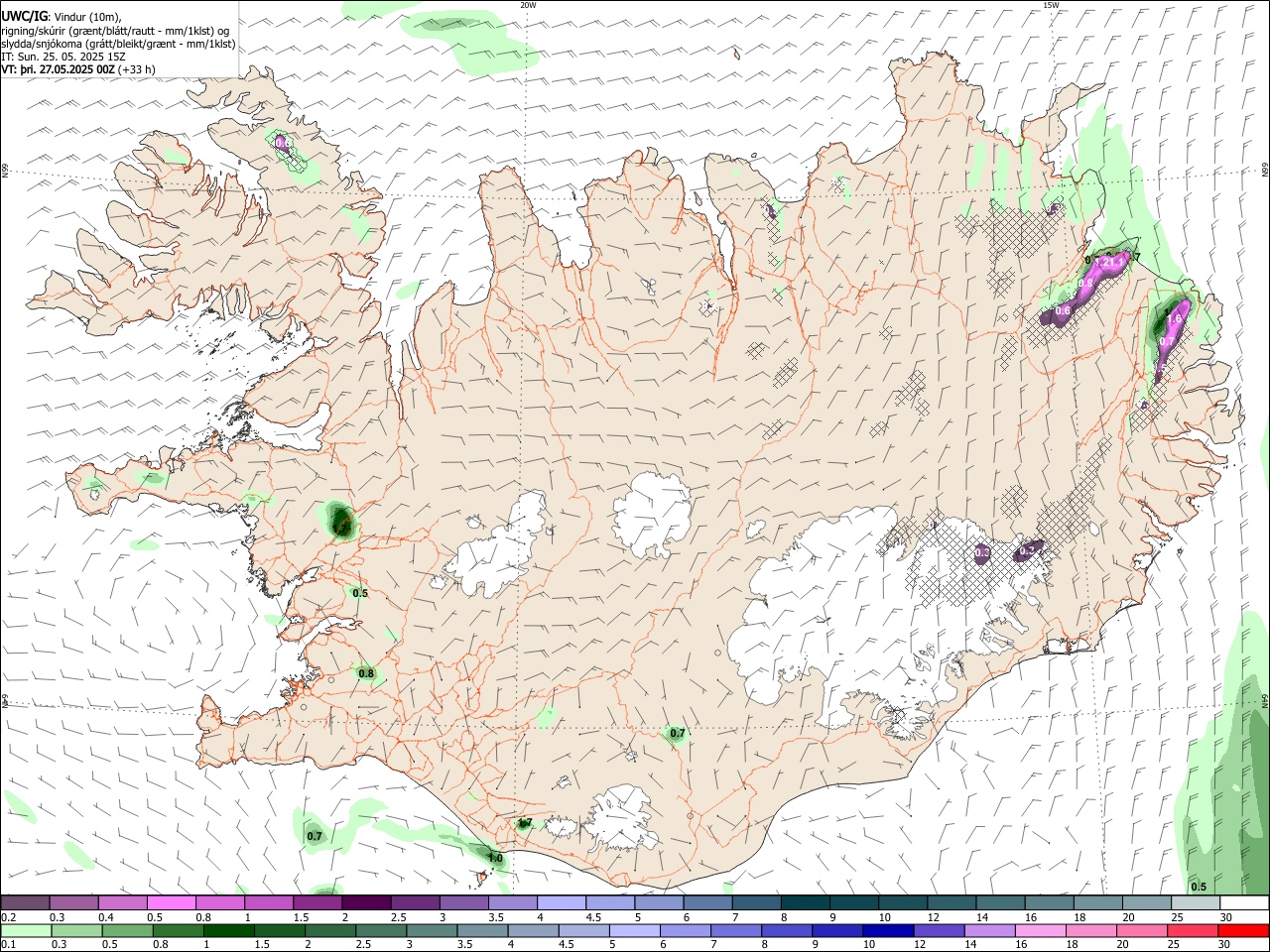
Task: Pick the 1.5 purple swatch in the upper scale
Action: [x=317, y=902]
